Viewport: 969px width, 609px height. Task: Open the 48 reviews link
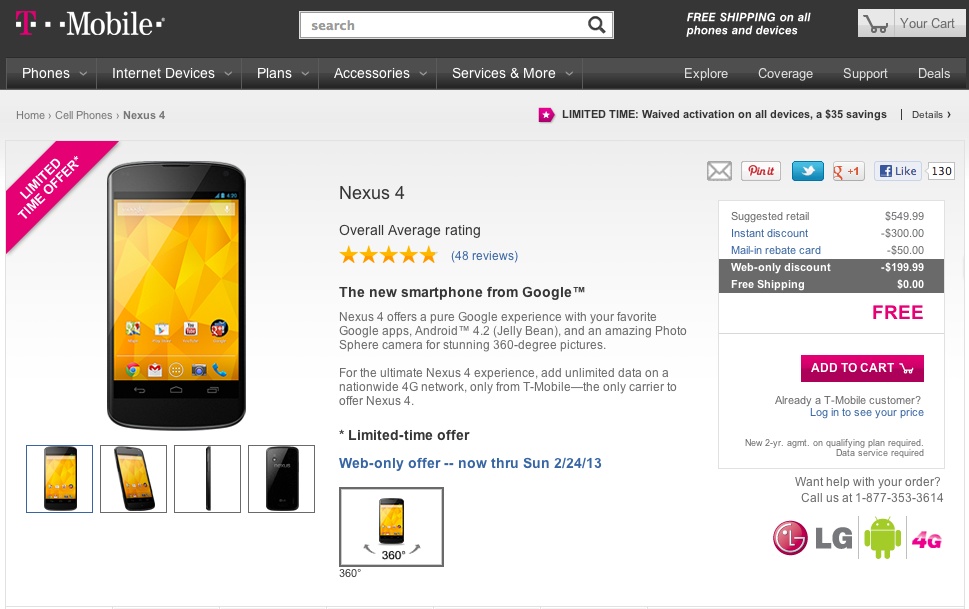tap(484, 255)
